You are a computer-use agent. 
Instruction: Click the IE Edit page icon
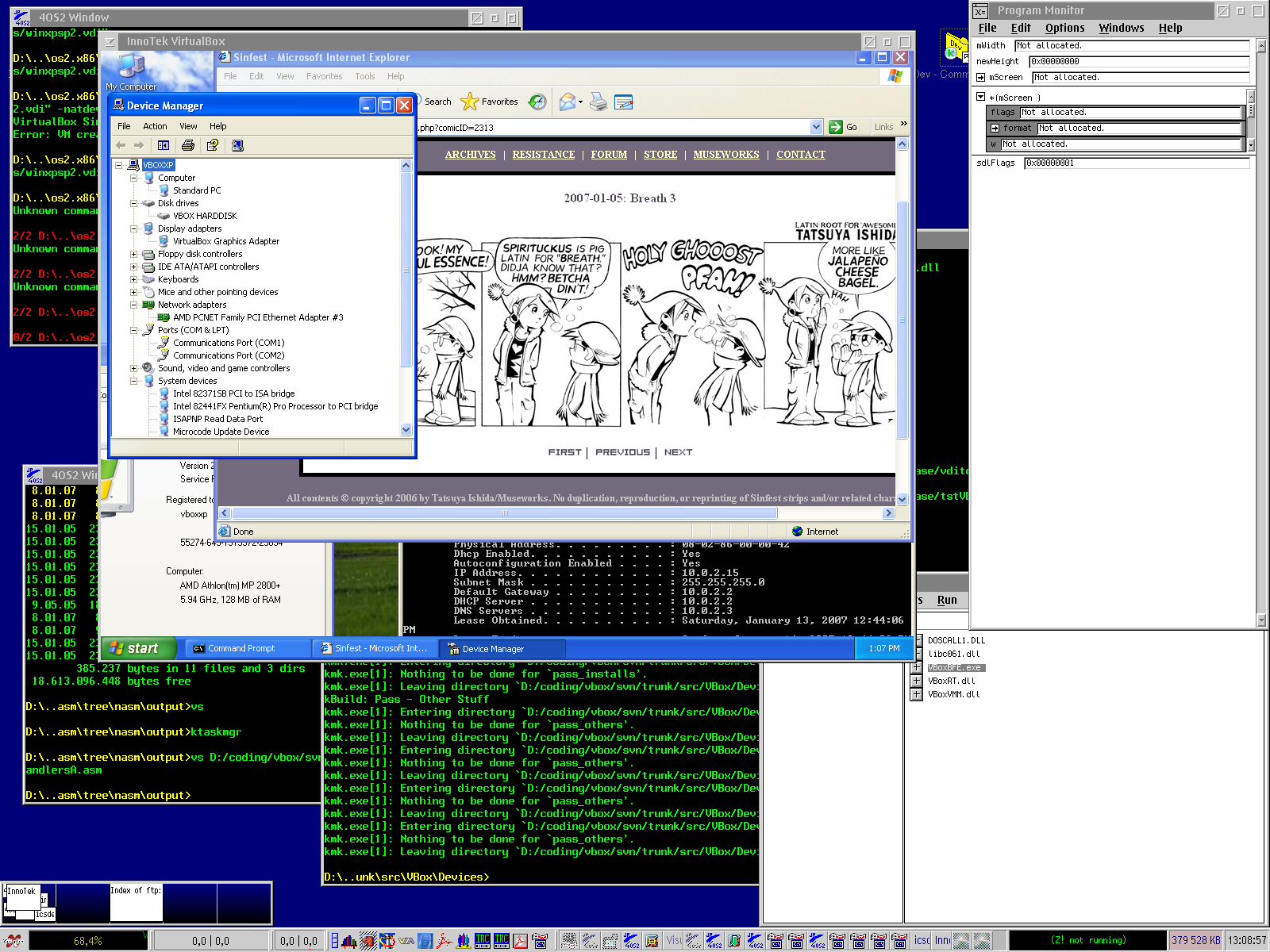(624, 102)
